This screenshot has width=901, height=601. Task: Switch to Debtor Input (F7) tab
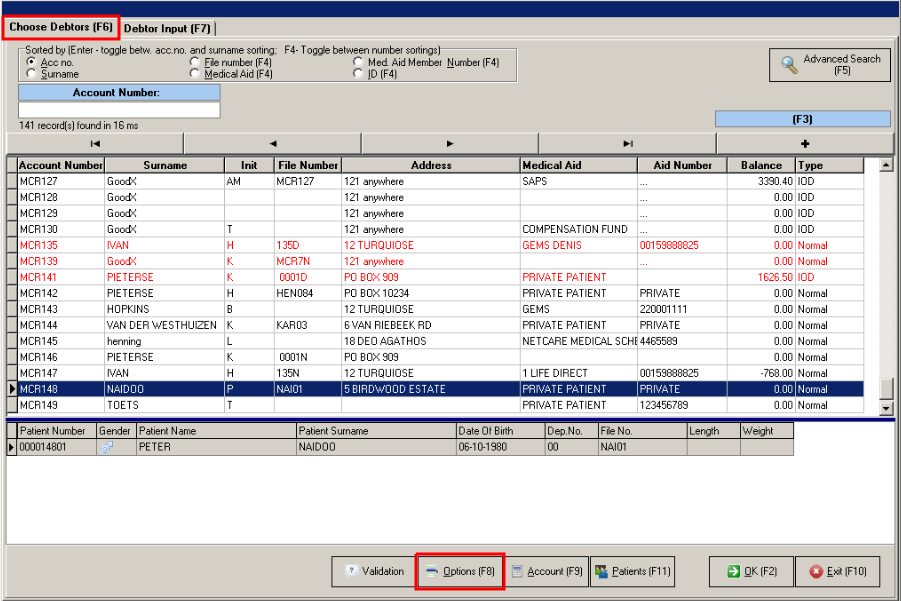pyautogui.click(x=167, y=28)
